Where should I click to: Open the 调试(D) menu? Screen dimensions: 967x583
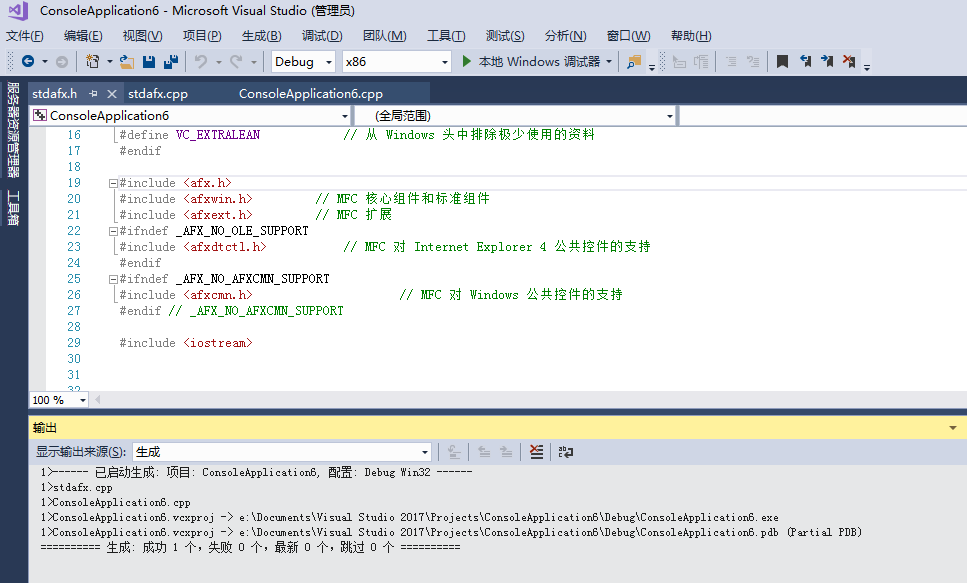[x=322, y=36]
